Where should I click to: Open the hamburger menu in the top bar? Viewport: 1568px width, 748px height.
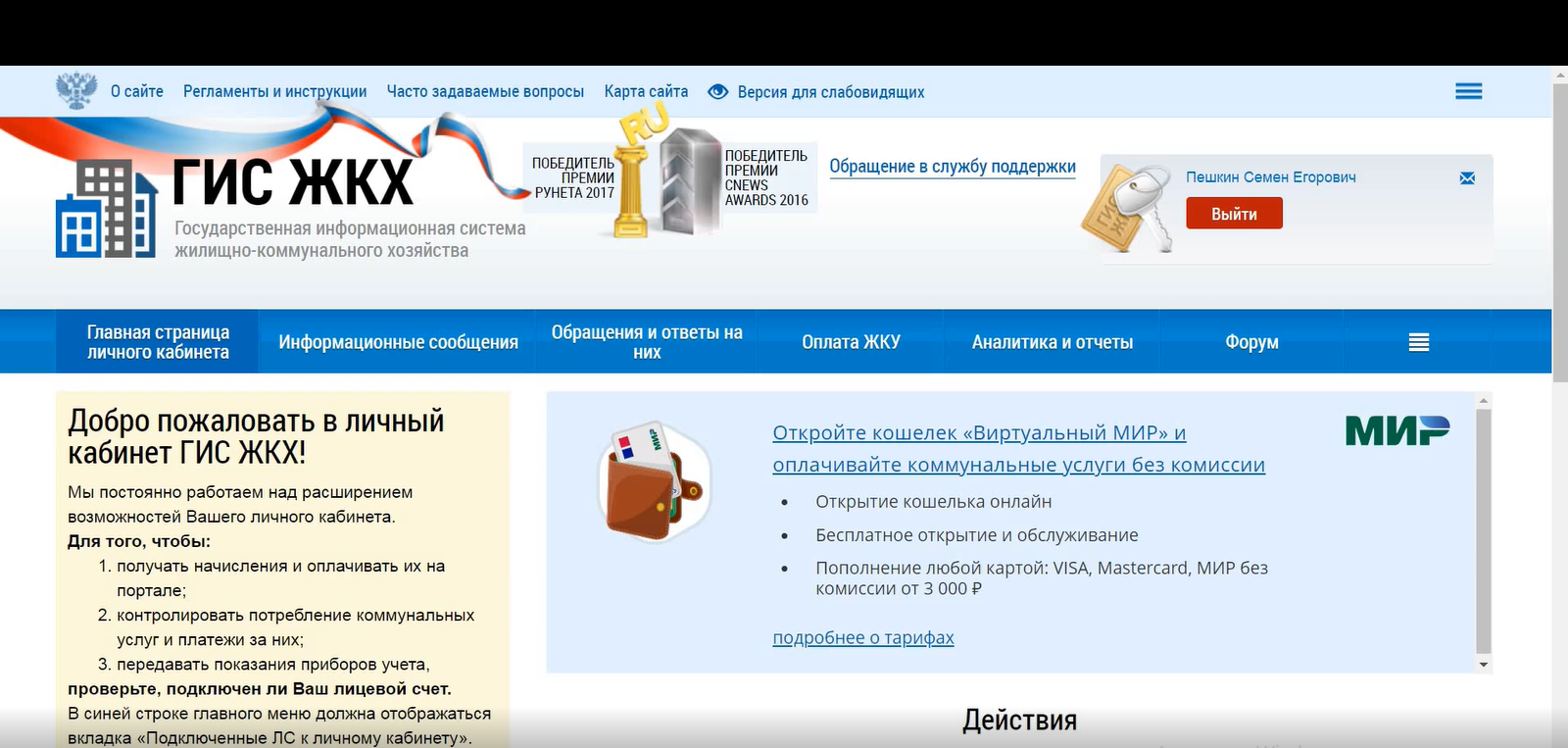coord(1468,91)
